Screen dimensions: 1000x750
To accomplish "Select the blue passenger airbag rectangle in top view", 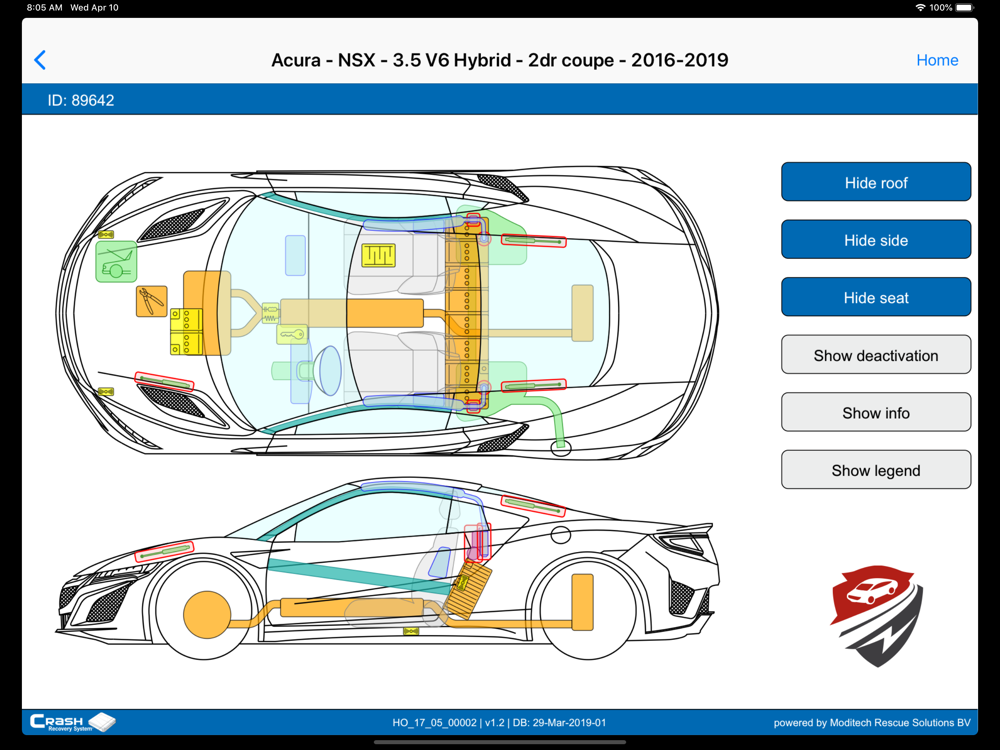I will [295, 255].
